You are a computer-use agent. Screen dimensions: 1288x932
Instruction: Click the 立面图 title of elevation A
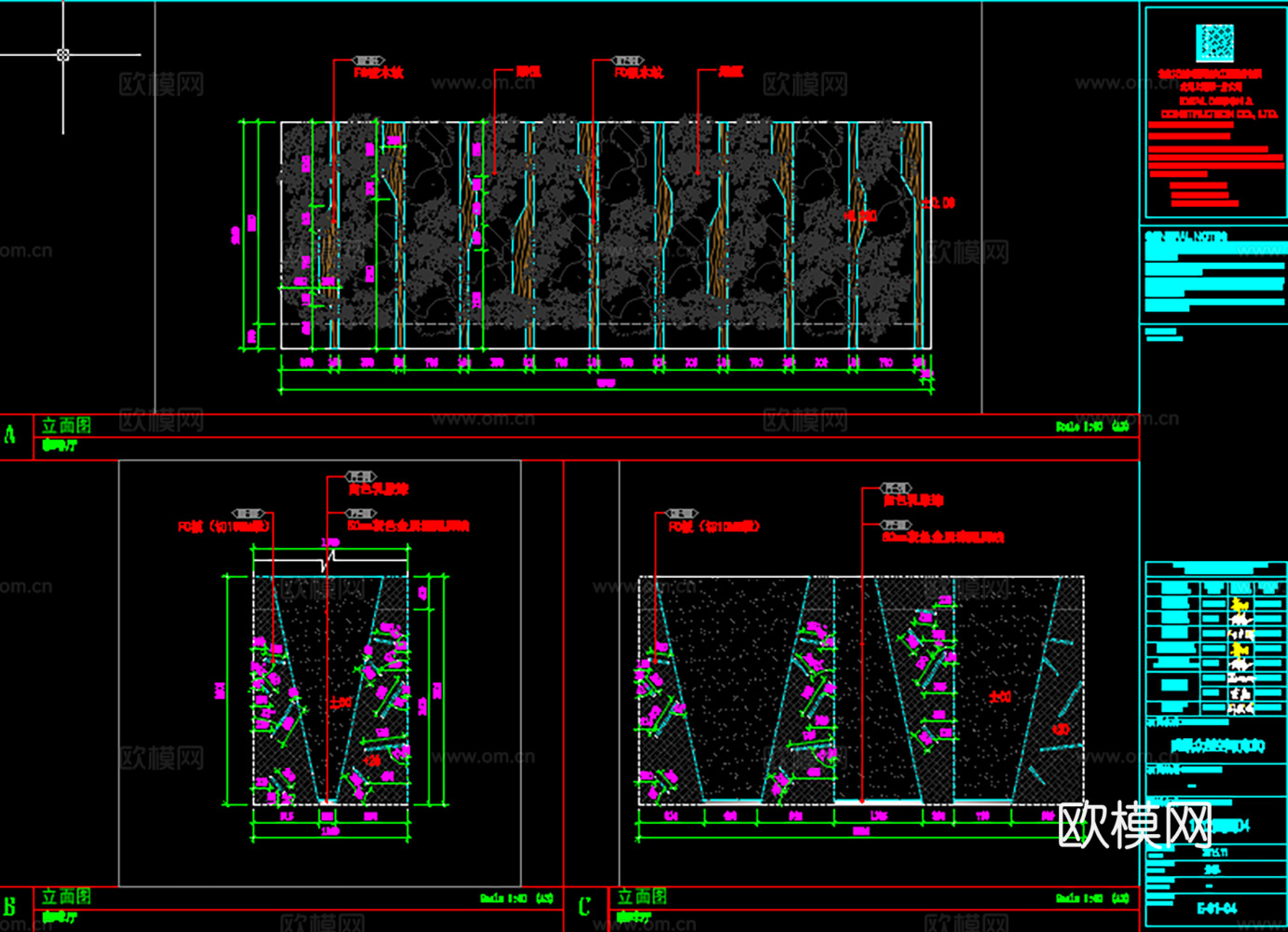click(66, 425)
